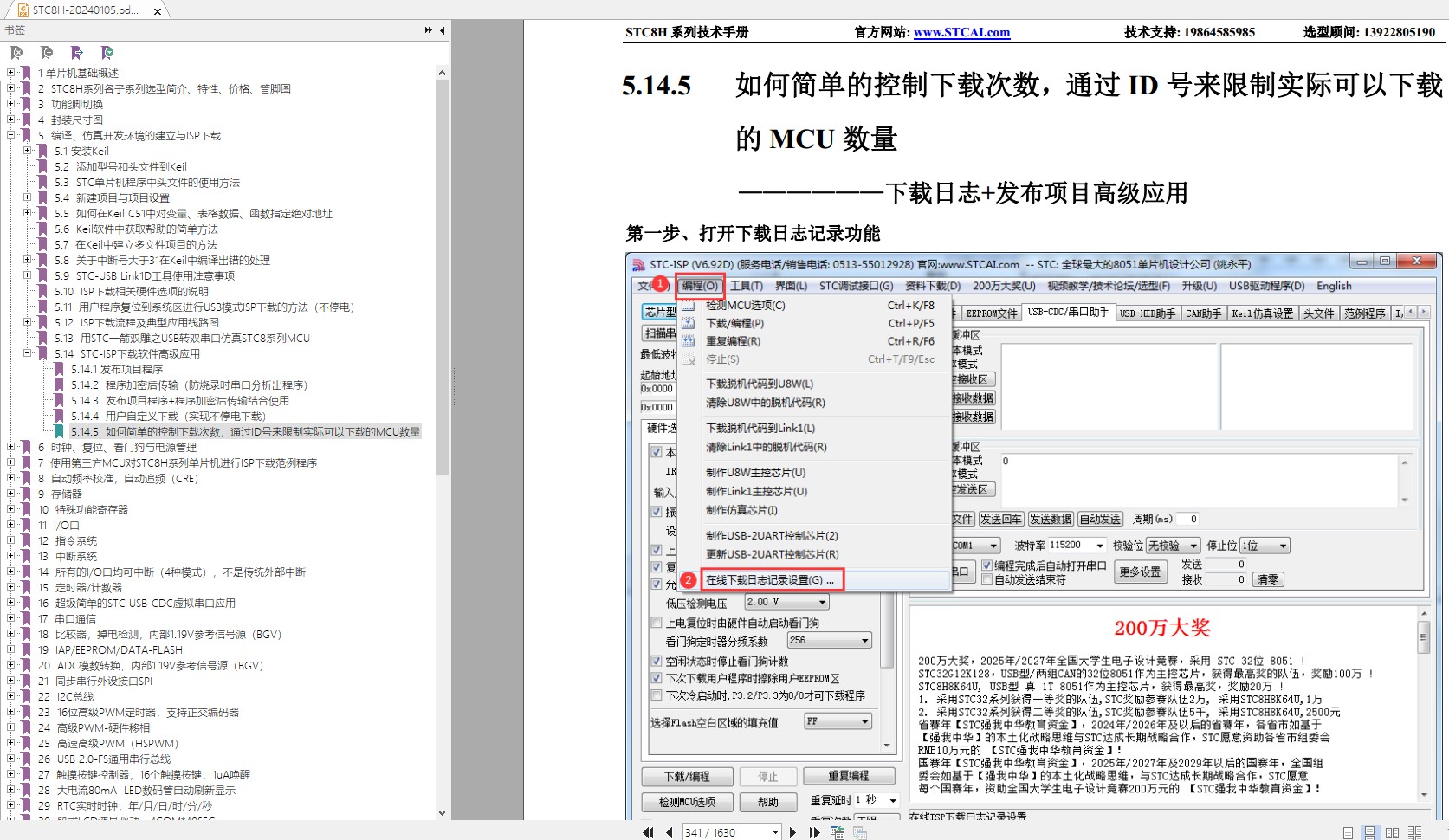
Task: Click the icon next to 检测MCU选项(C) in STC-ISP menu
Action: pos(689,305)
